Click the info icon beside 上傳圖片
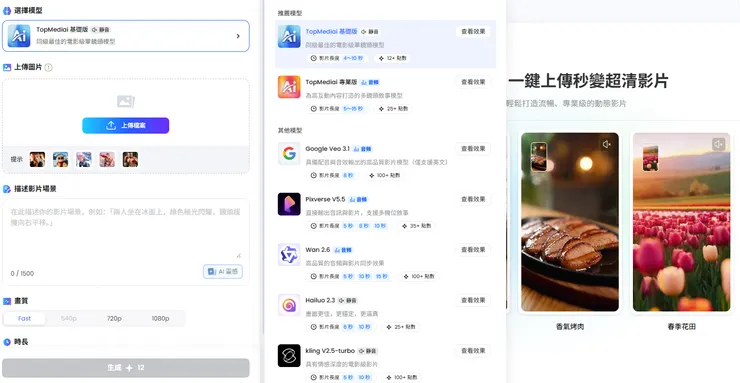The image size is (740, 383). [48, 67]
